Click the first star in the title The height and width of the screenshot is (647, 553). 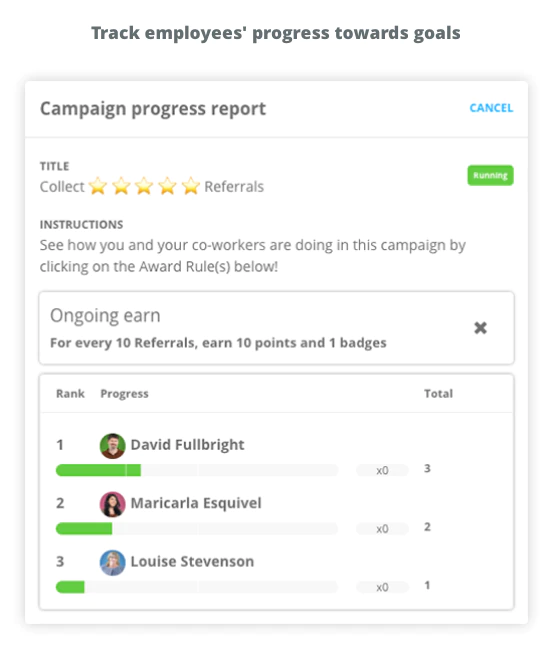[x=98, y=186]
